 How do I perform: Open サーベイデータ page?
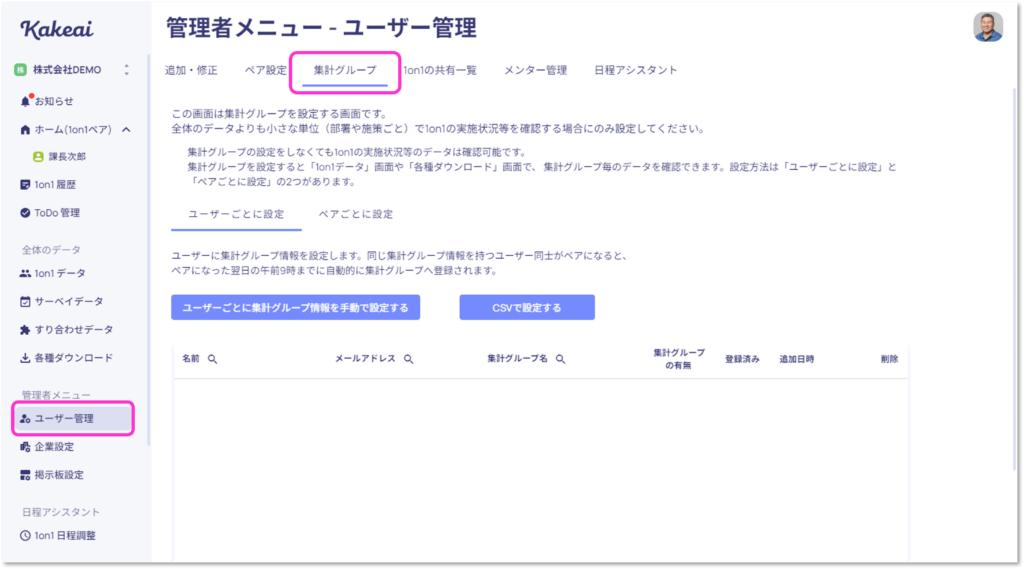69,302
